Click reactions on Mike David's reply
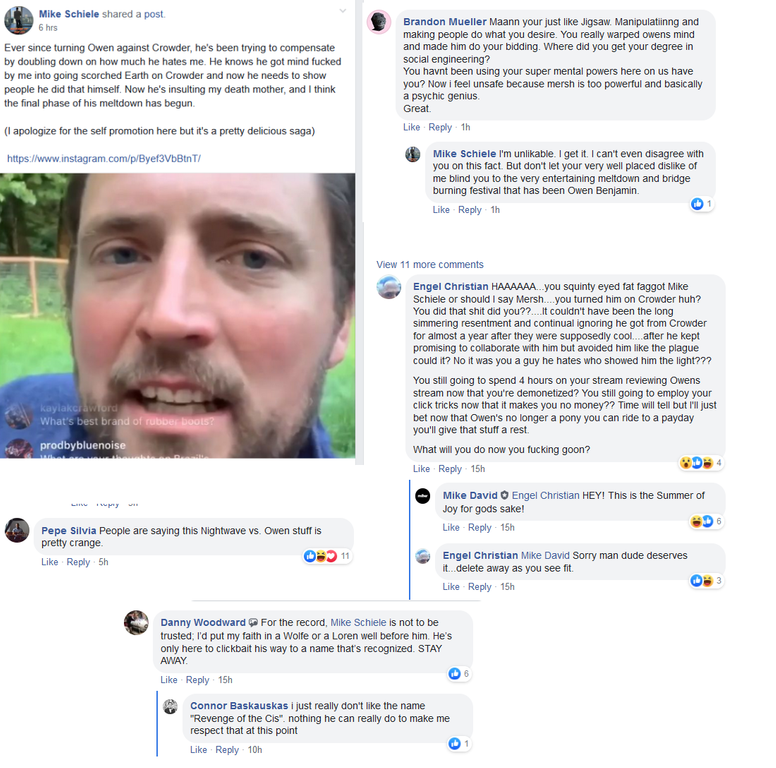This screenshot has width=776, height=768. (706, 522)
